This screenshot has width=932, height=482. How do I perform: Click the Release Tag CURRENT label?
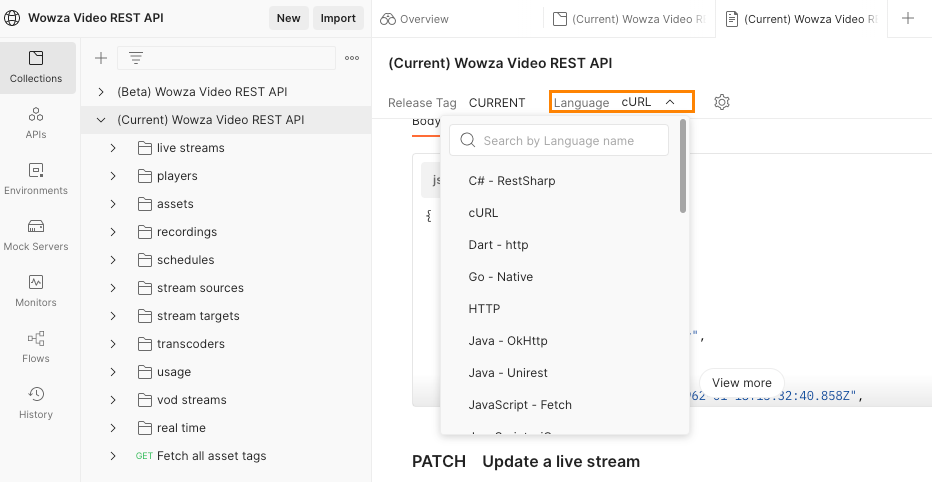[456, 103]
